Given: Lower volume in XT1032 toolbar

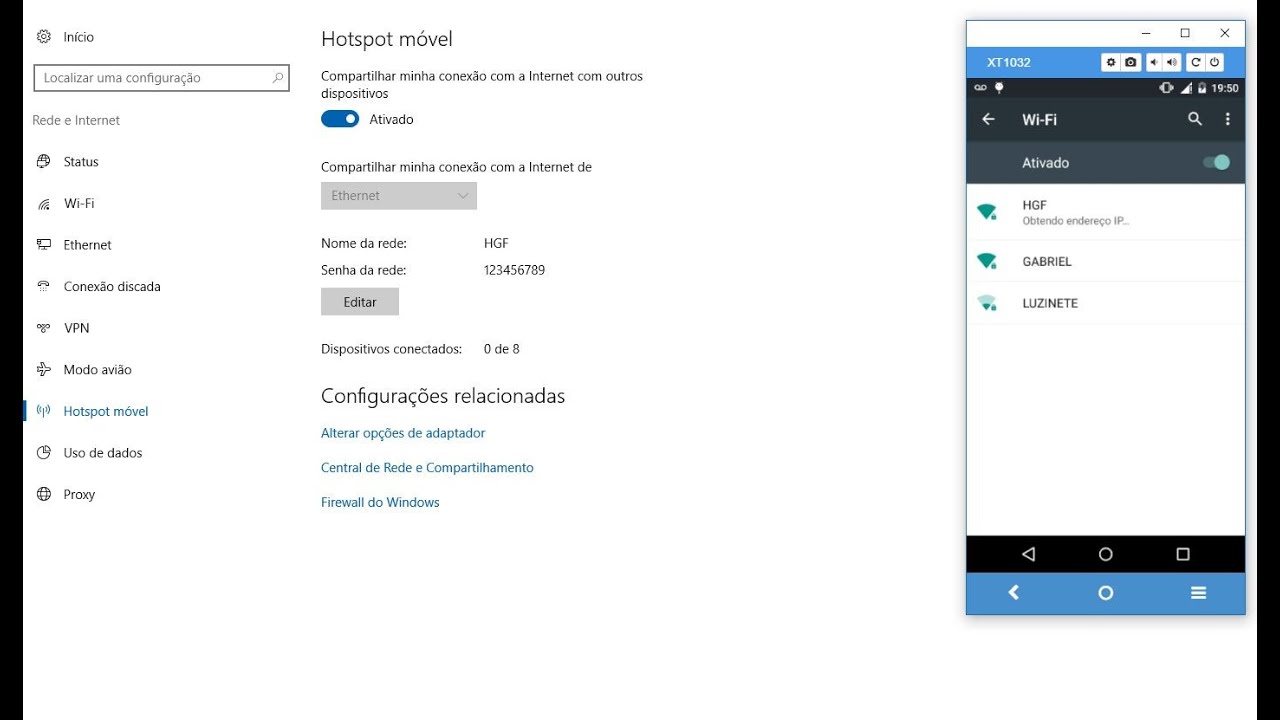Looking at the screenshot, I should (1153, 62).
